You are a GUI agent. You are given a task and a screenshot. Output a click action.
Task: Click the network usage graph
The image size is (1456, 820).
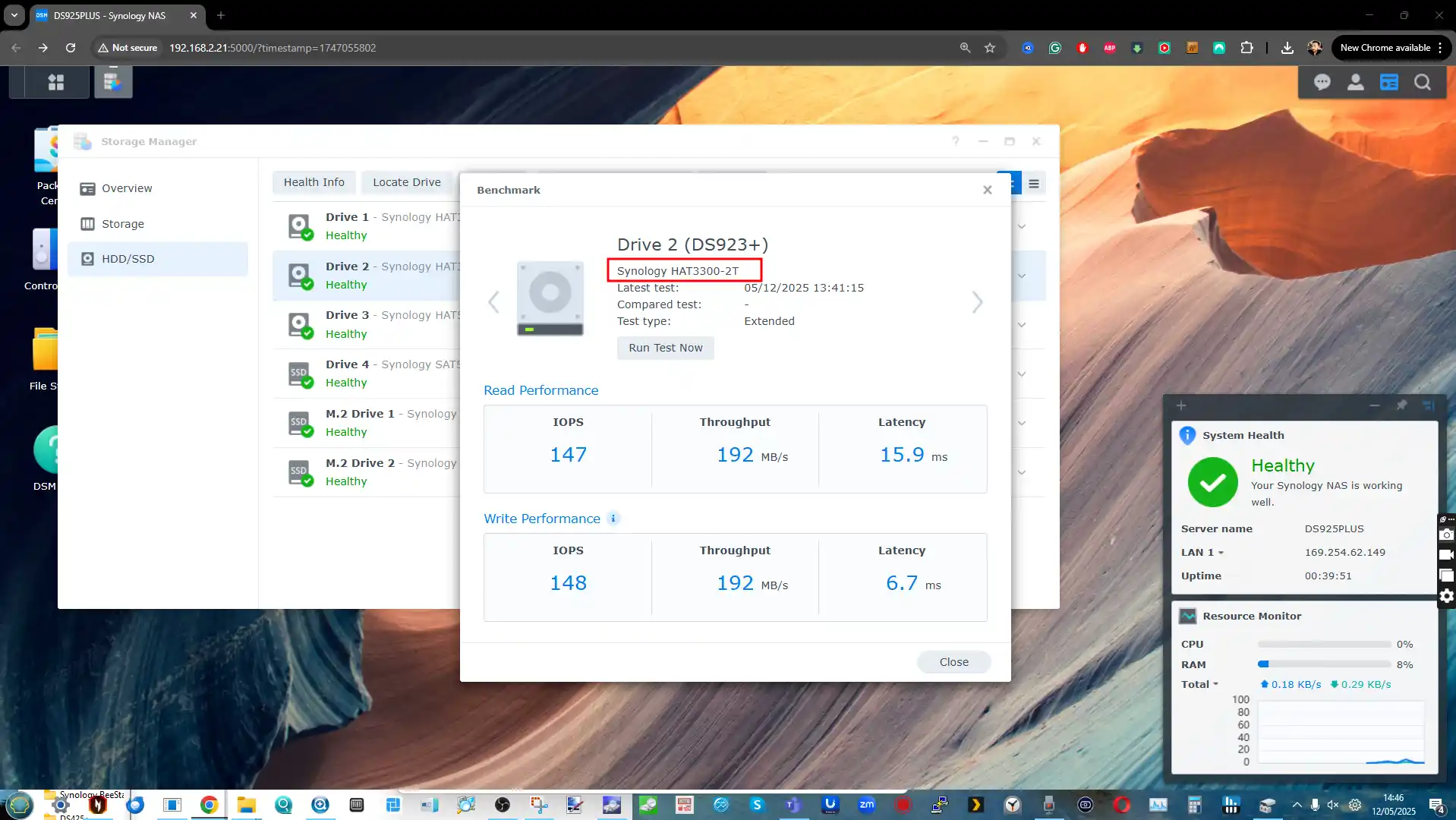click(1341, 733)
